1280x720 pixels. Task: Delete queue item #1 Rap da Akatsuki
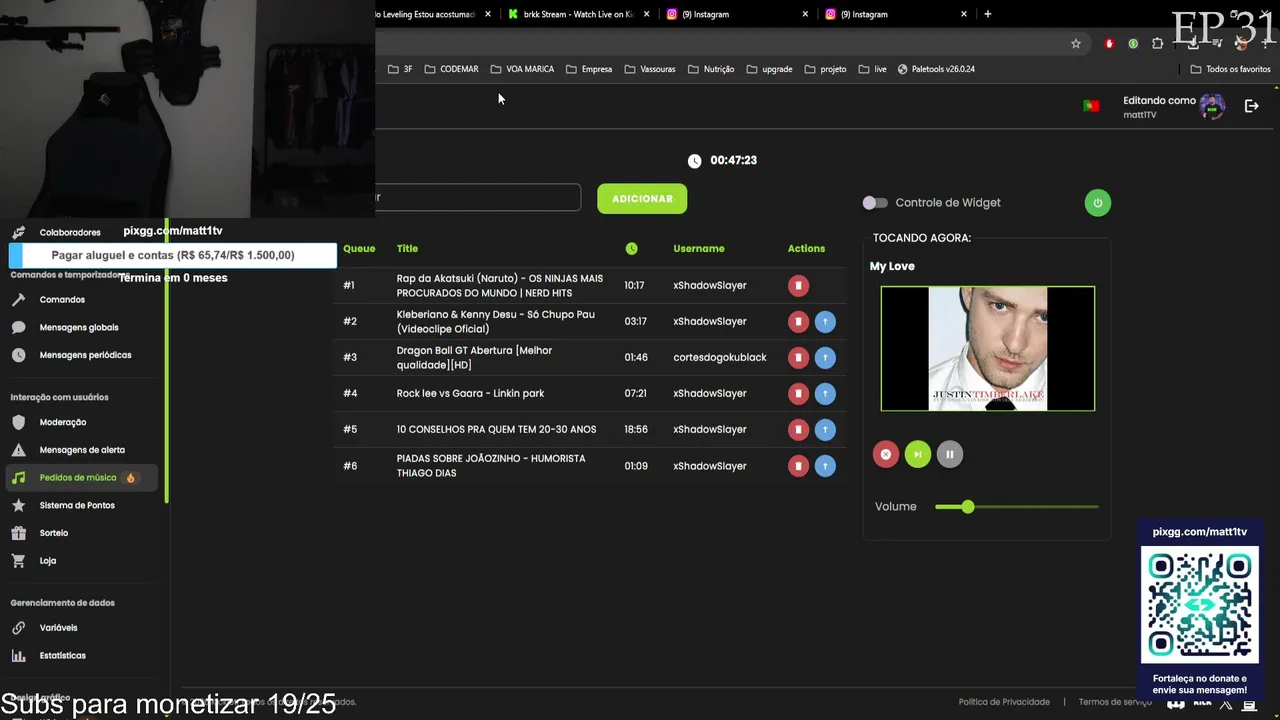[x=798, y=286]
